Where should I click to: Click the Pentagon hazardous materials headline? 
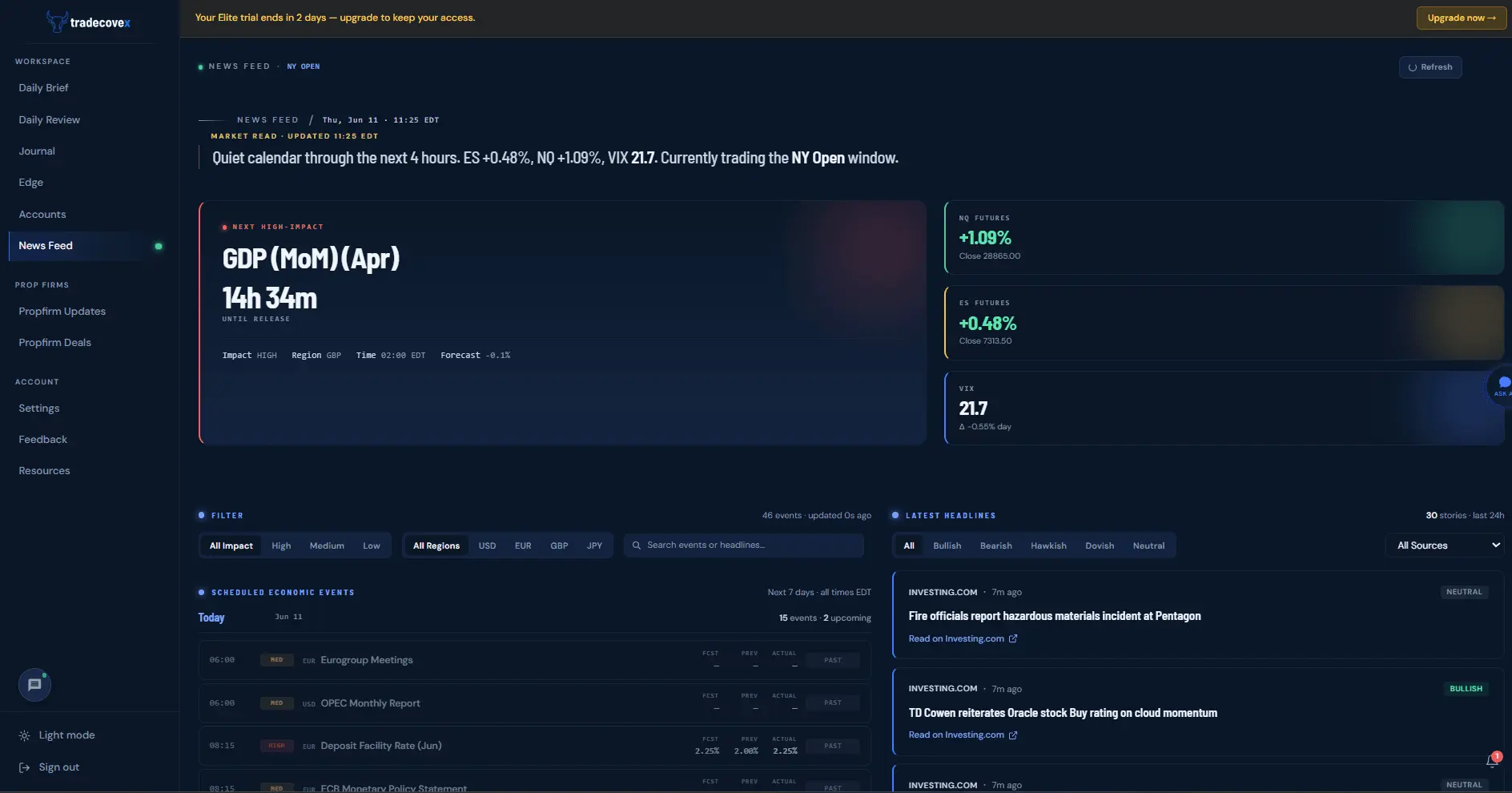[x=1054, y=616]
